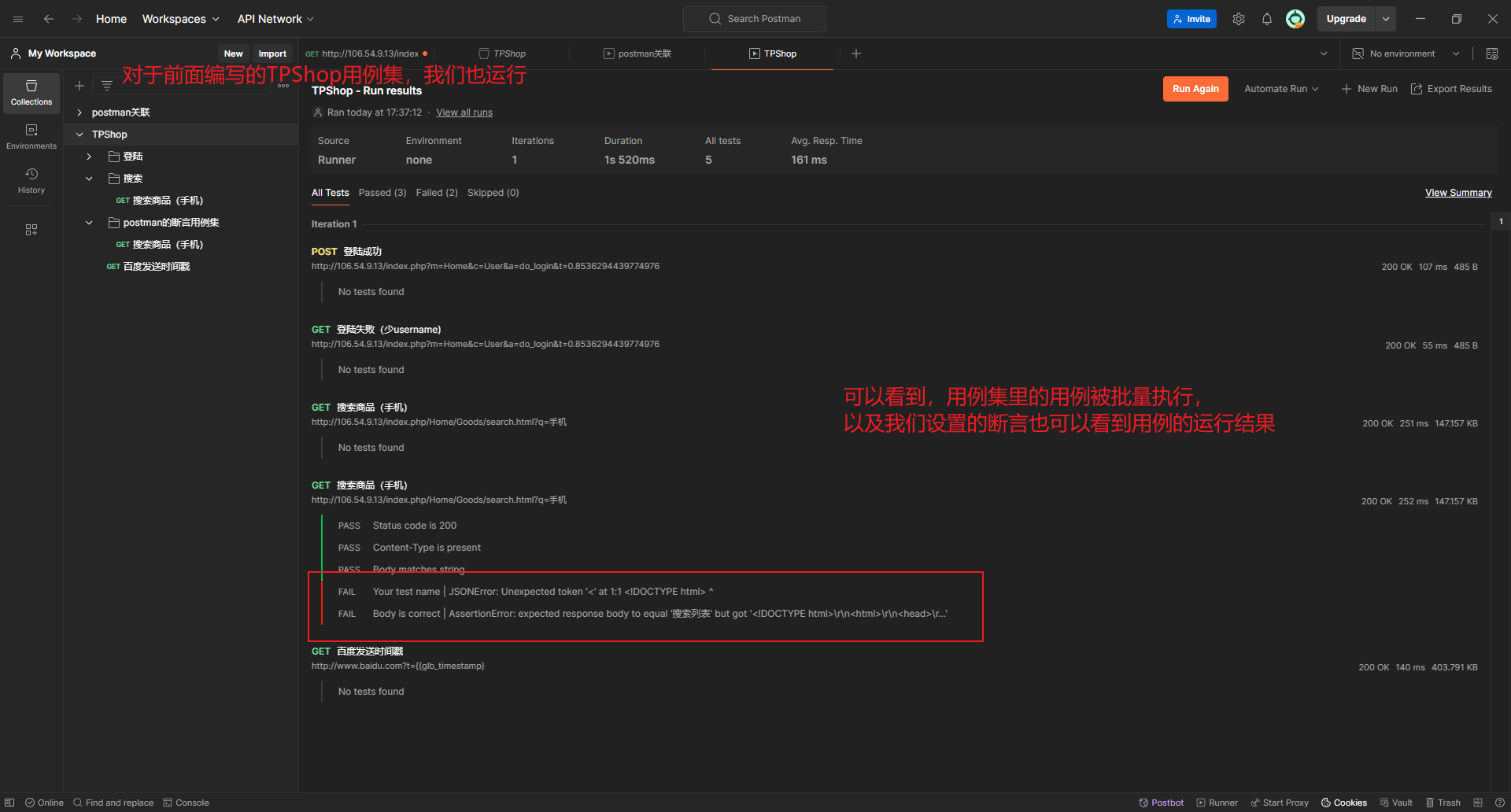Open the user avatar menu
1511x812 pixels.
(x=1295, y=19)
